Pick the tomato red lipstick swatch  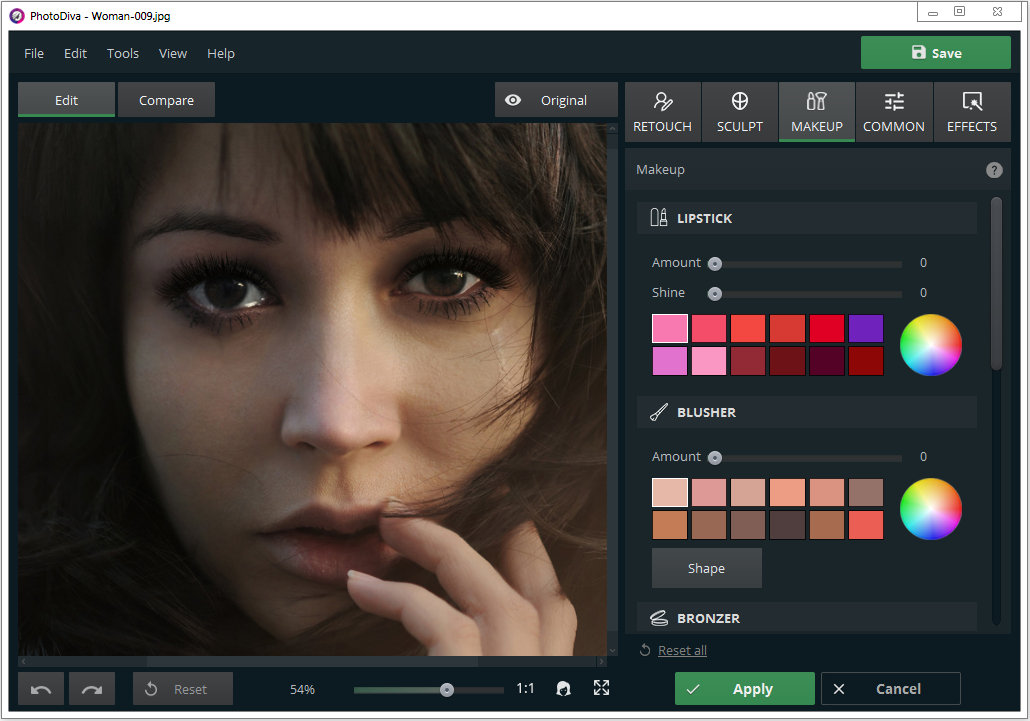click(x=748, y=328)
